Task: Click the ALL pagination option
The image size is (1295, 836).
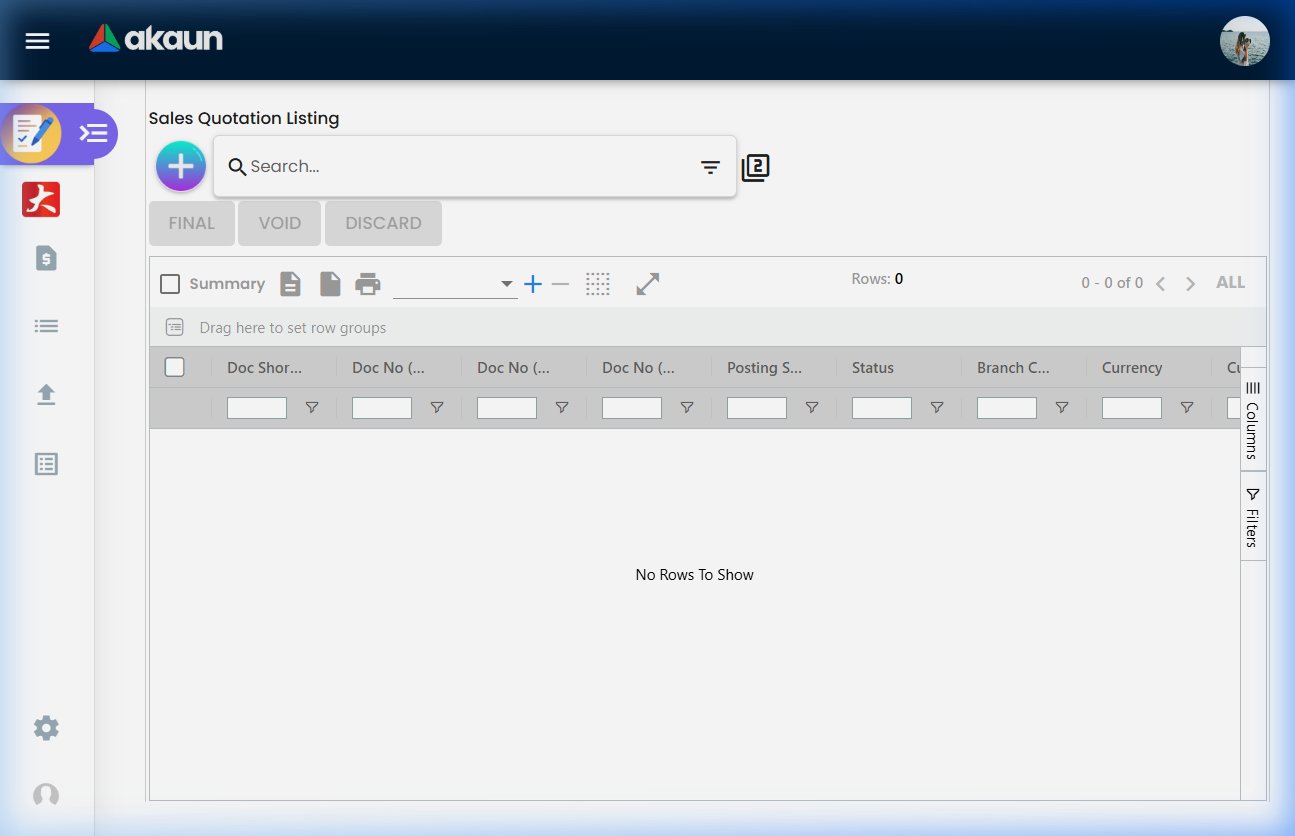Action: tap(1230, 282)
